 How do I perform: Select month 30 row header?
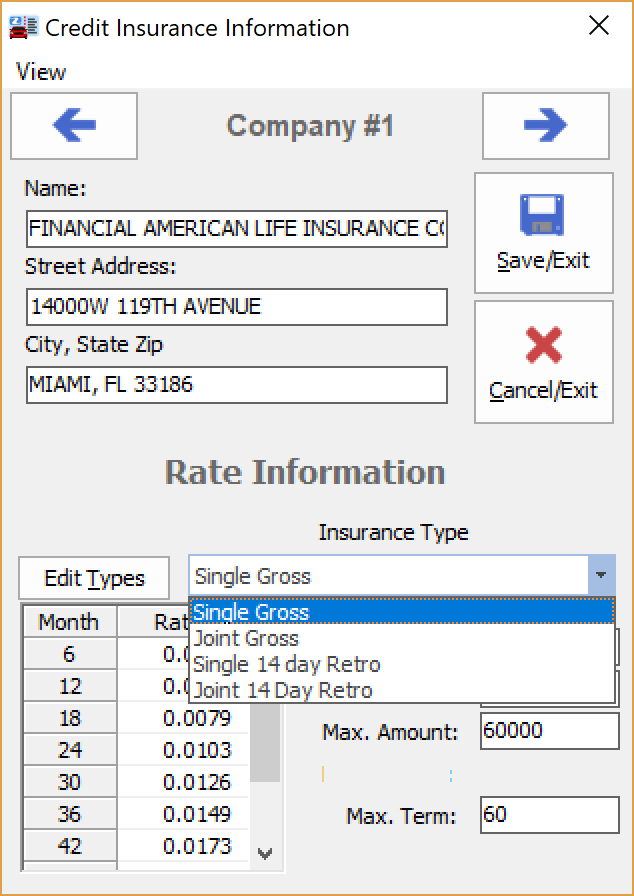[69, 782]
